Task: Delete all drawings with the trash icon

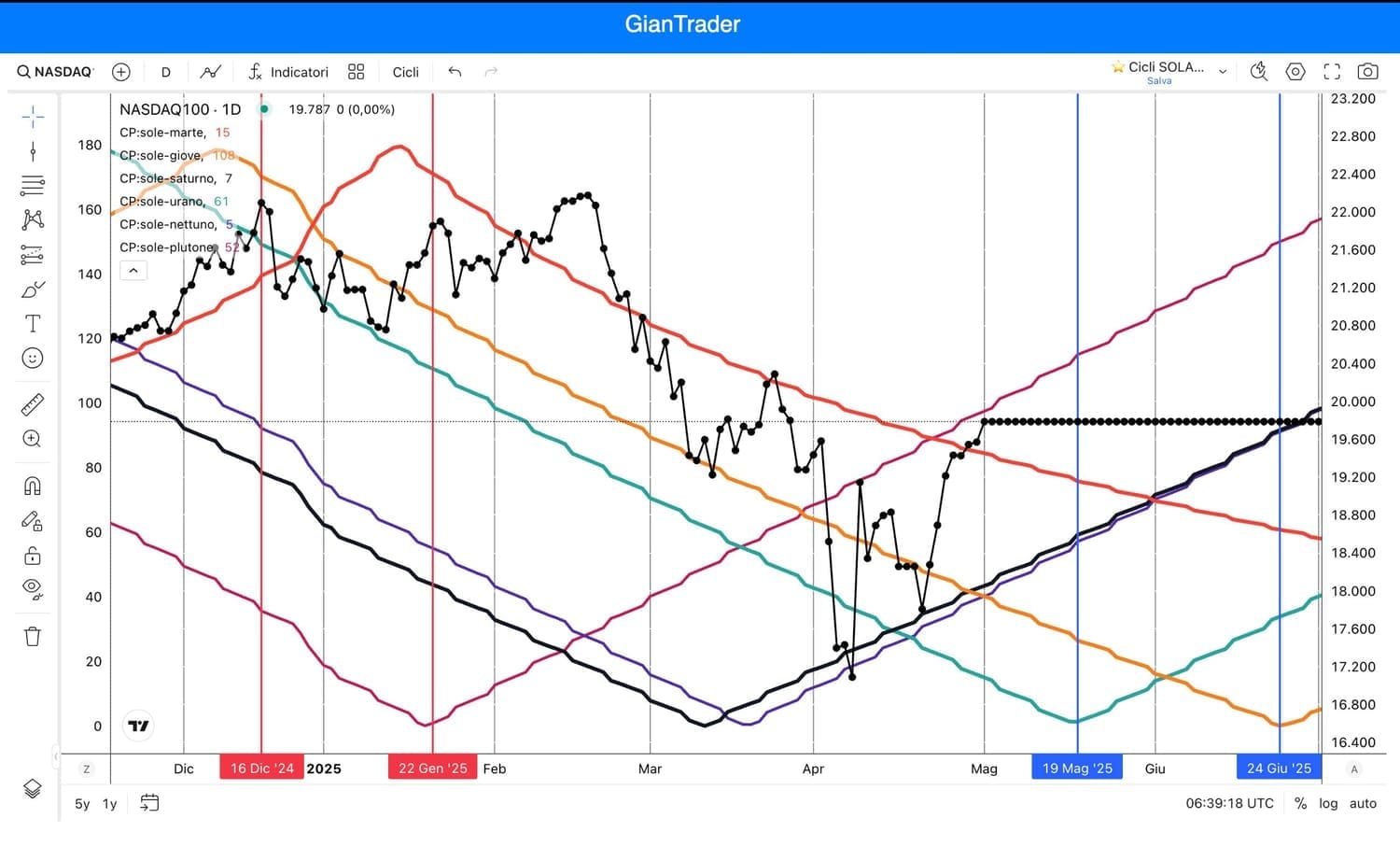Action: pos(33,637)
